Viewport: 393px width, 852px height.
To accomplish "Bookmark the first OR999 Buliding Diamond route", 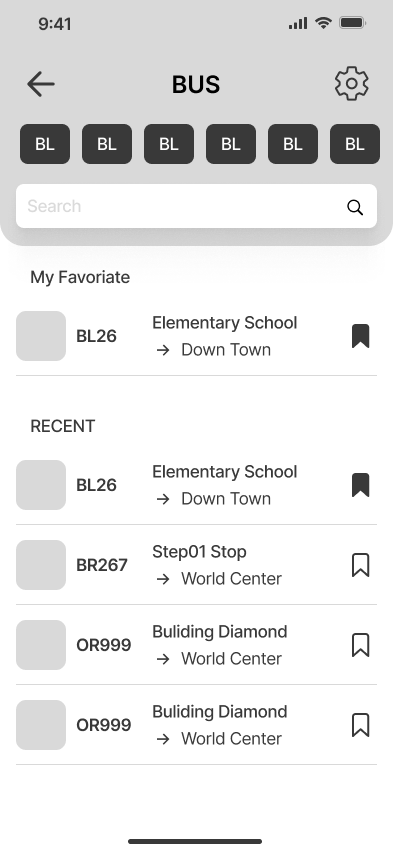I will [x=360, y=645].
